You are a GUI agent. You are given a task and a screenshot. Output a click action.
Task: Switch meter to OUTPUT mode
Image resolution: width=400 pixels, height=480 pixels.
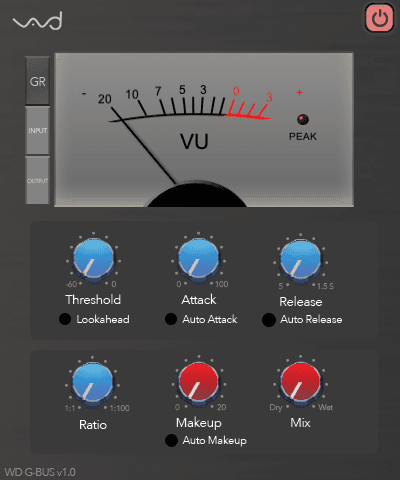pos(37,181)
